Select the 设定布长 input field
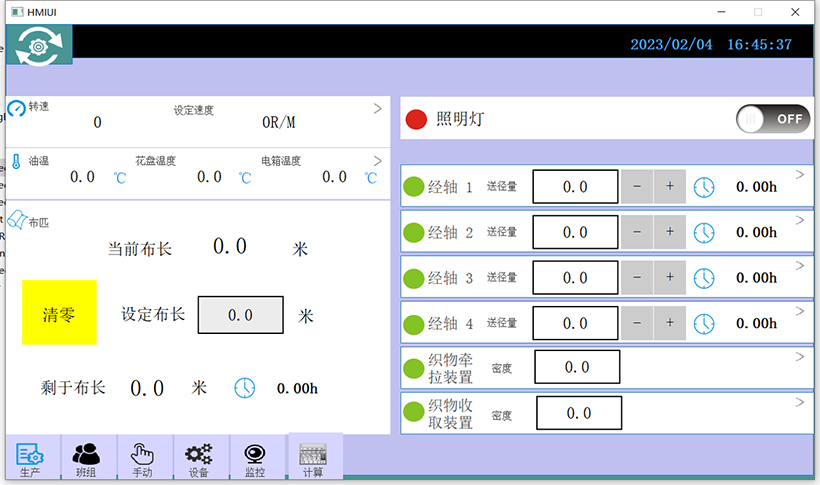 click(240, 315)
